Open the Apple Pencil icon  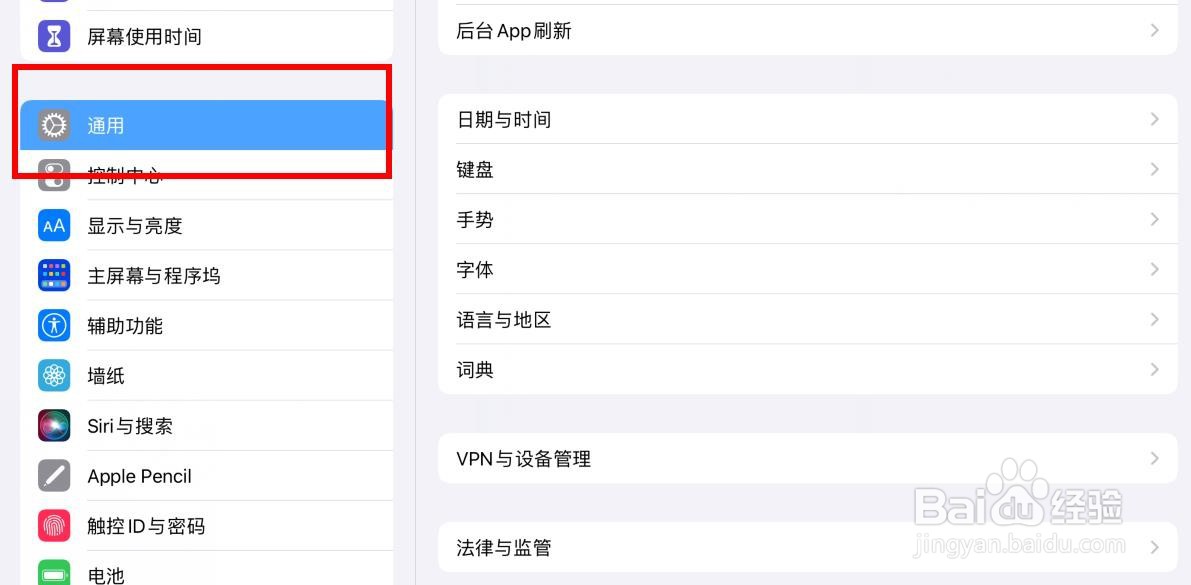pos(54,476)
